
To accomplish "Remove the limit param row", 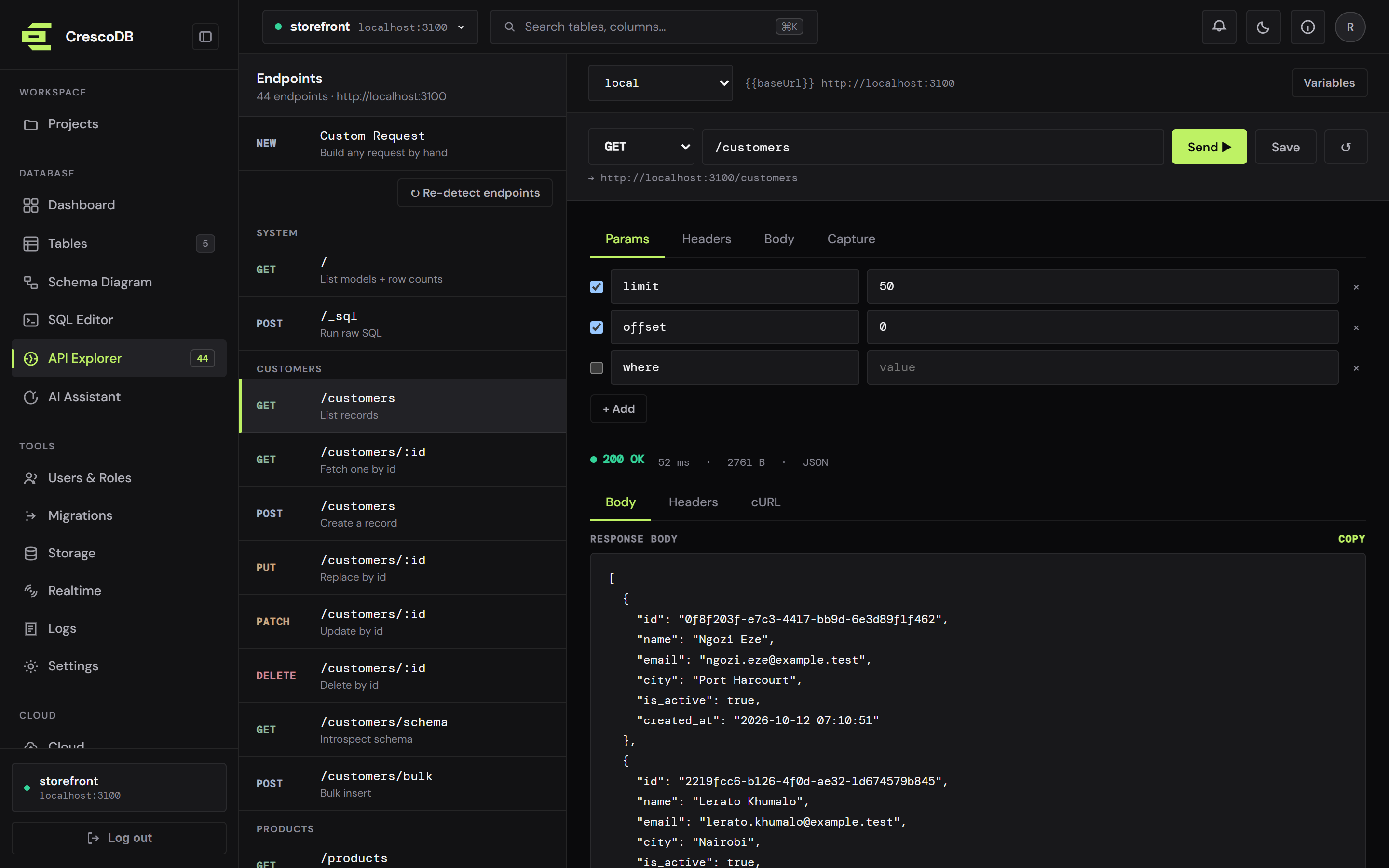I will 1356,287.
